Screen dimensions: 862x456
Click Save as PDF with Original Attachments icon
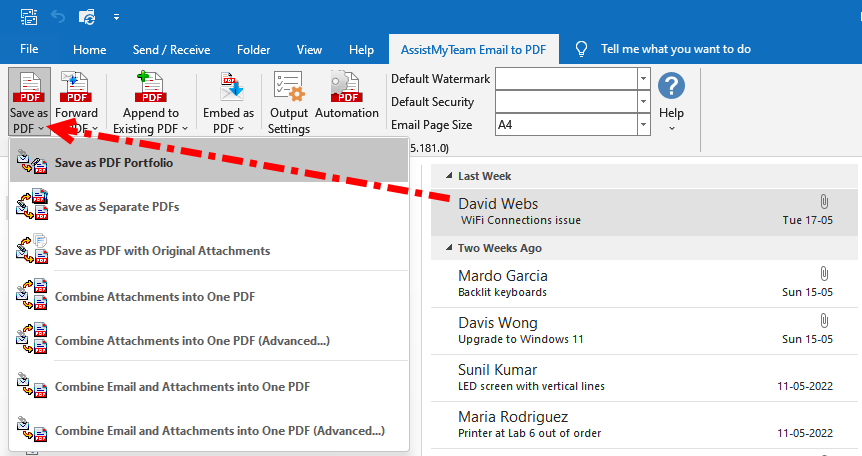click(x=31, y=249)
